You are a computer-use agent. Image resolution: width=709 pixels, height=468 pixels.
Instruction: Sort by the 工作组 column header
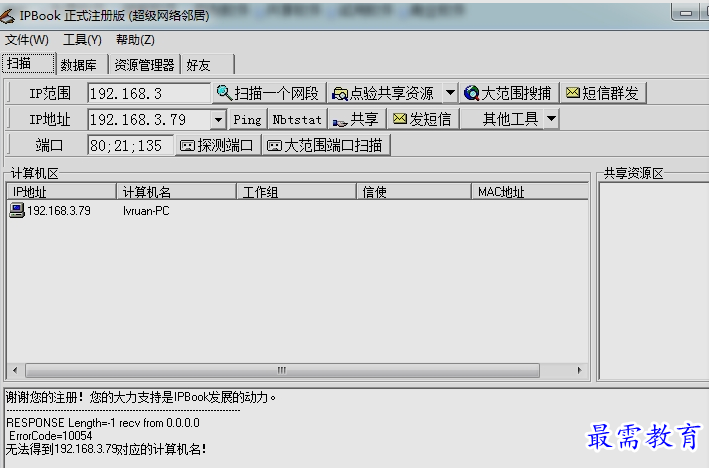pos(297,192)
